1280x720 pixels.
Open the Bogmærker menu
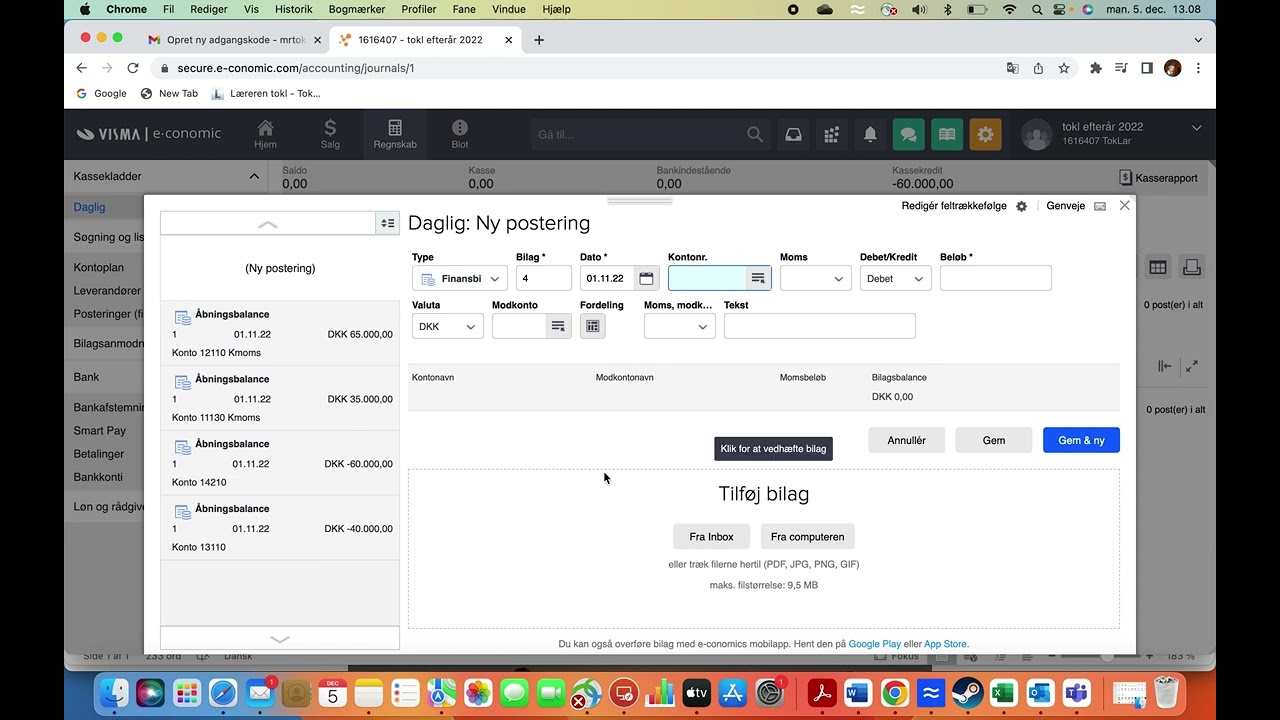tap(357, 9)
